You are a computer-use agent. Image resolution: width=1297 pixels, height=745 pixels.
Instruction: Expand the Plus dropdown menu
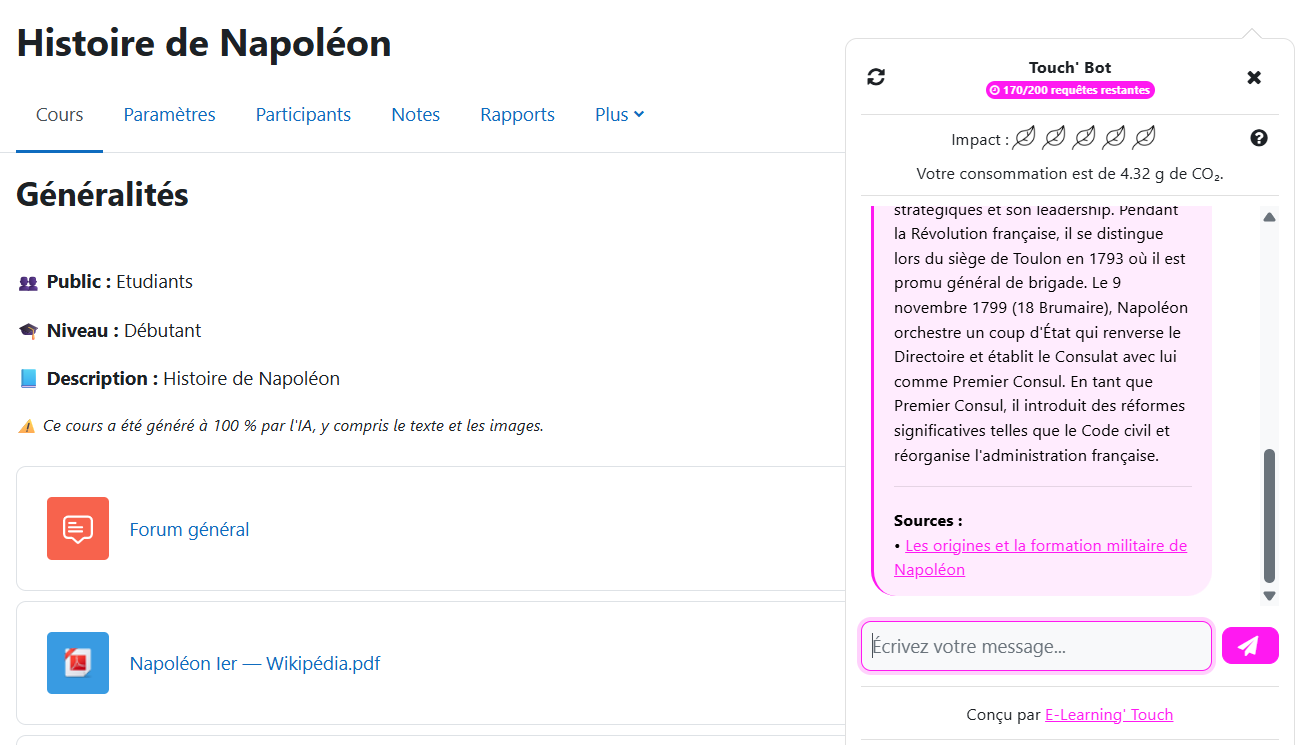click(619, 115)
